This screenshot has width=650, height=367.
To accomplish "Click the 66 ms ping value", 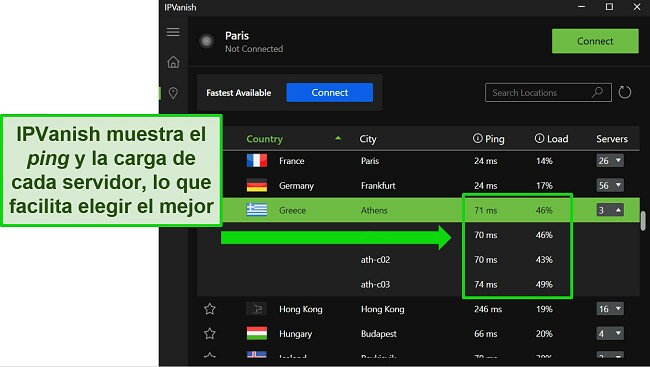I will tap(485, 334).
